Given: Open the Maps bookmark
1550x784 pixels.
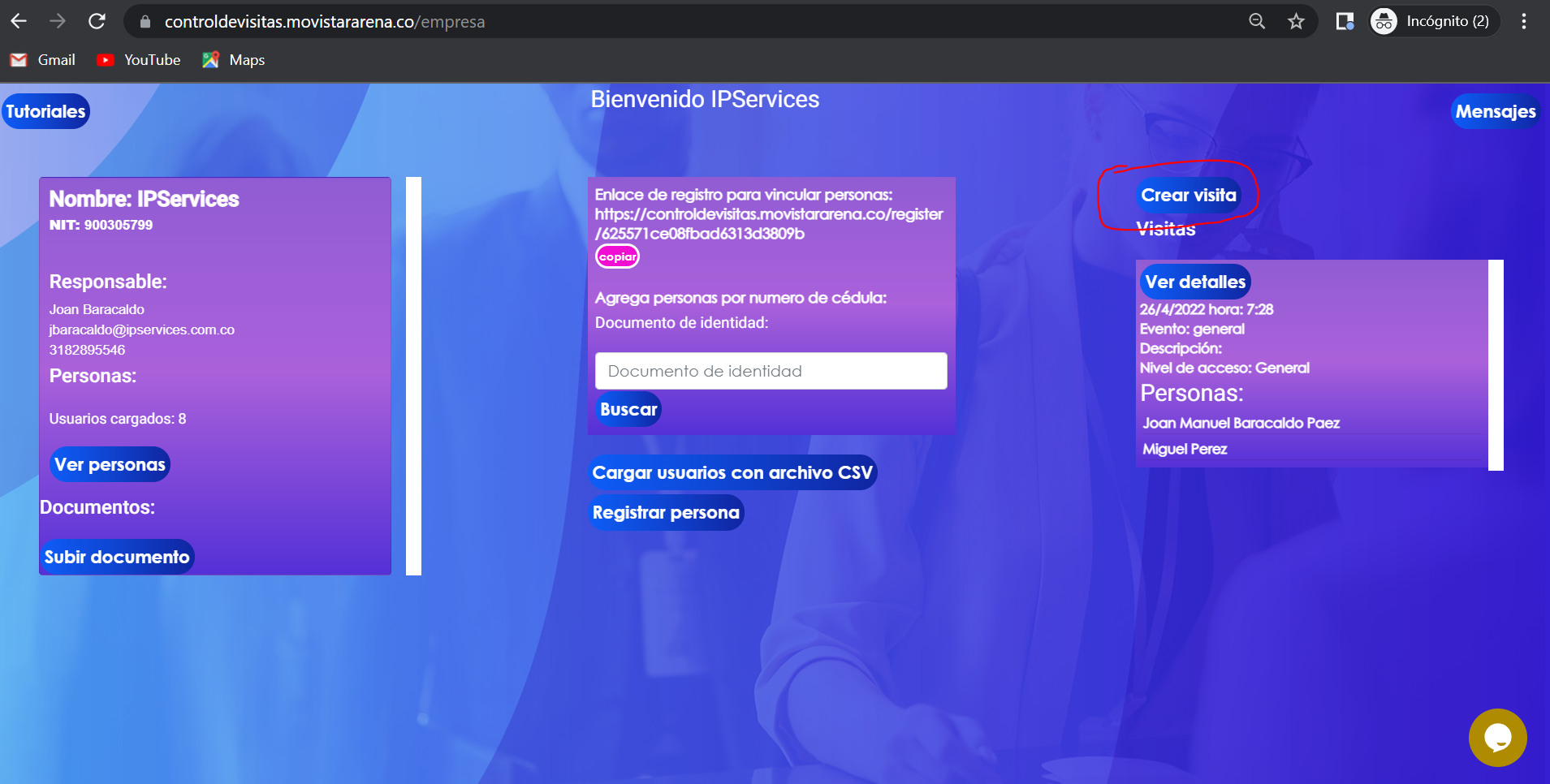Looking at the screenshot, I should coord(234,60).
